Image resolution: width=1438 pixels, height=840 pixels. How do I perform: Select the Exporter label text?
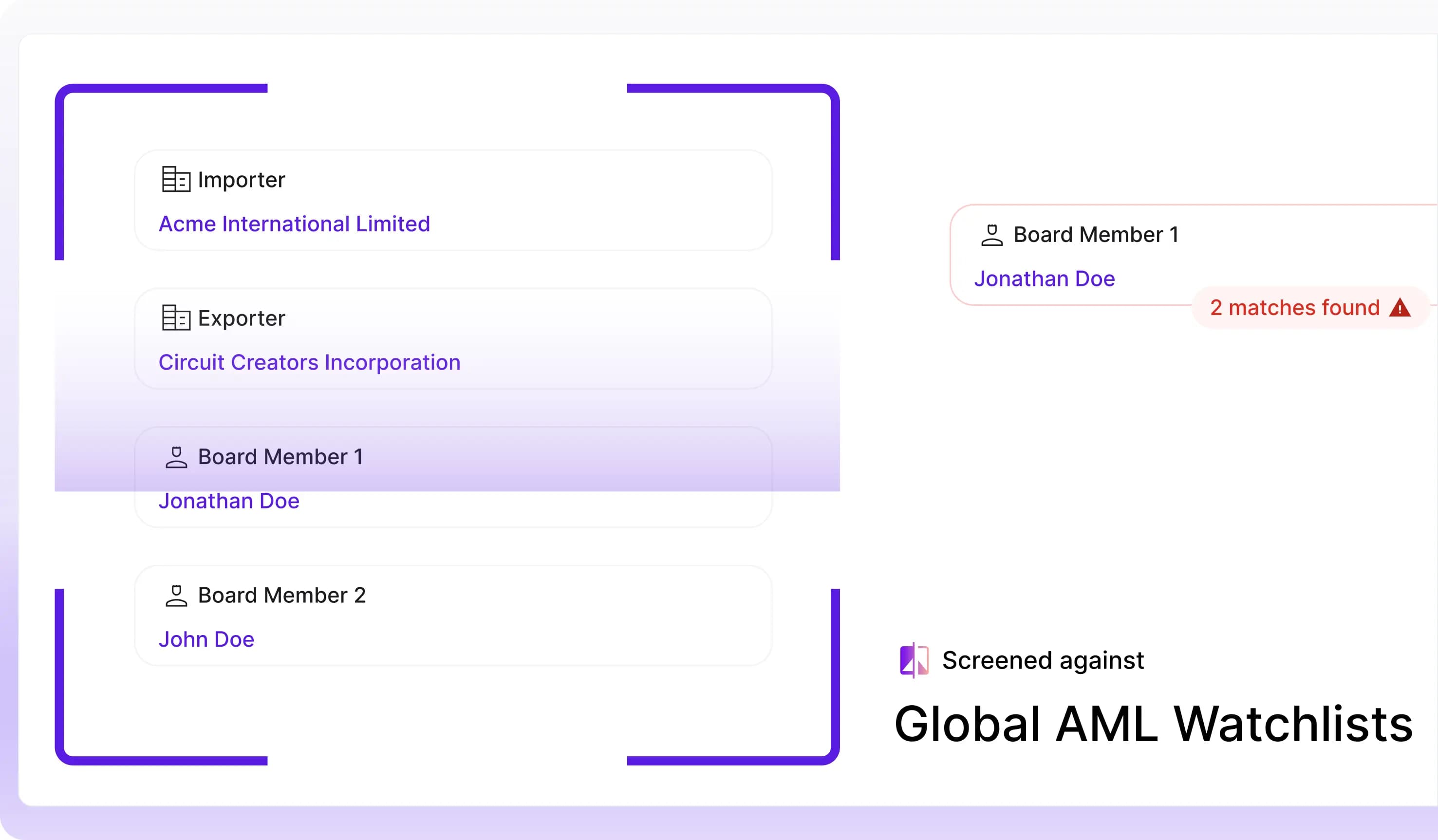242,318
